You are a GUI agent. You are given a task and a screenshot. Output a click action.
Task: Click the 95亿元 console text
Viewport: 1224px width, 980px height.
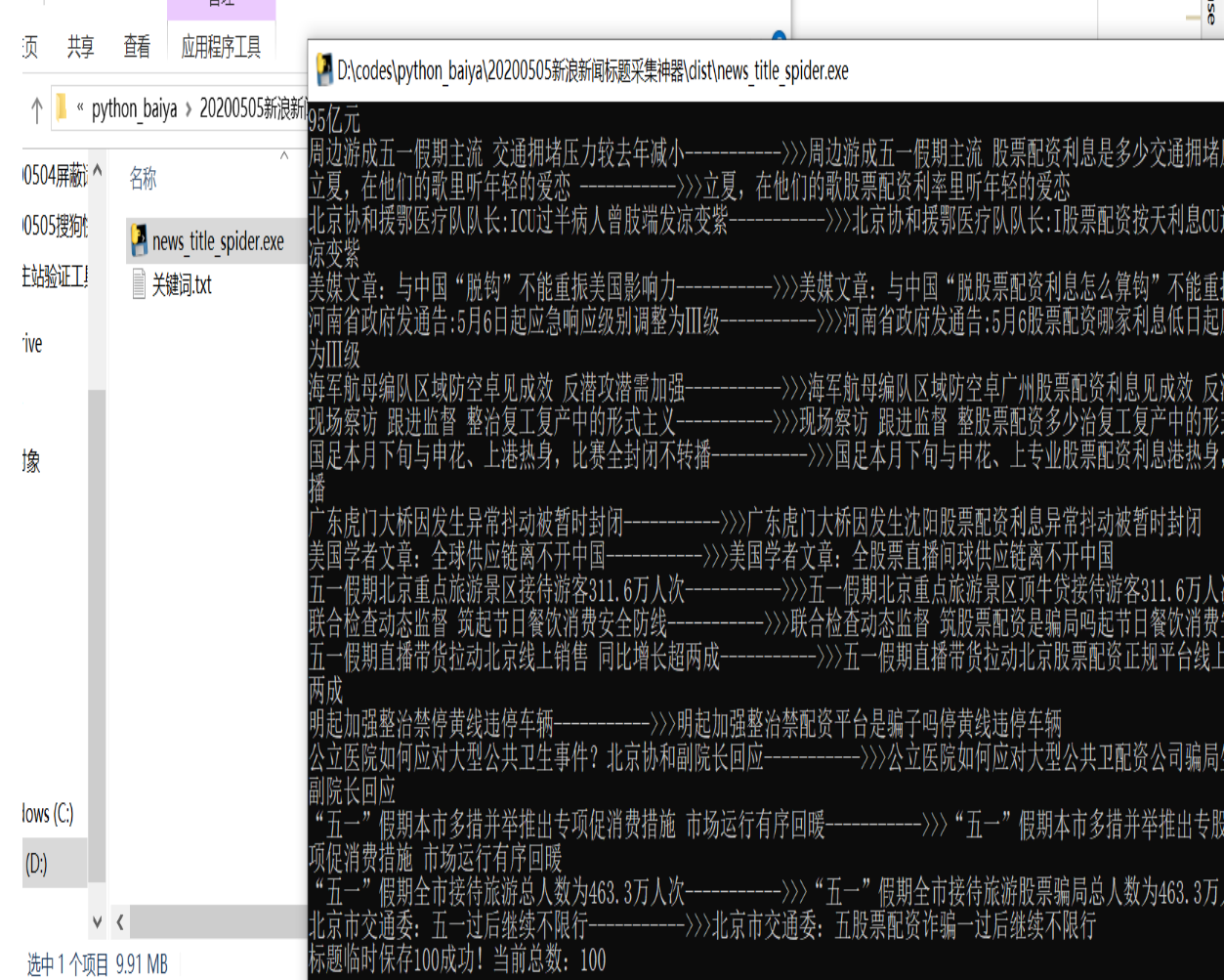point(334,120)
